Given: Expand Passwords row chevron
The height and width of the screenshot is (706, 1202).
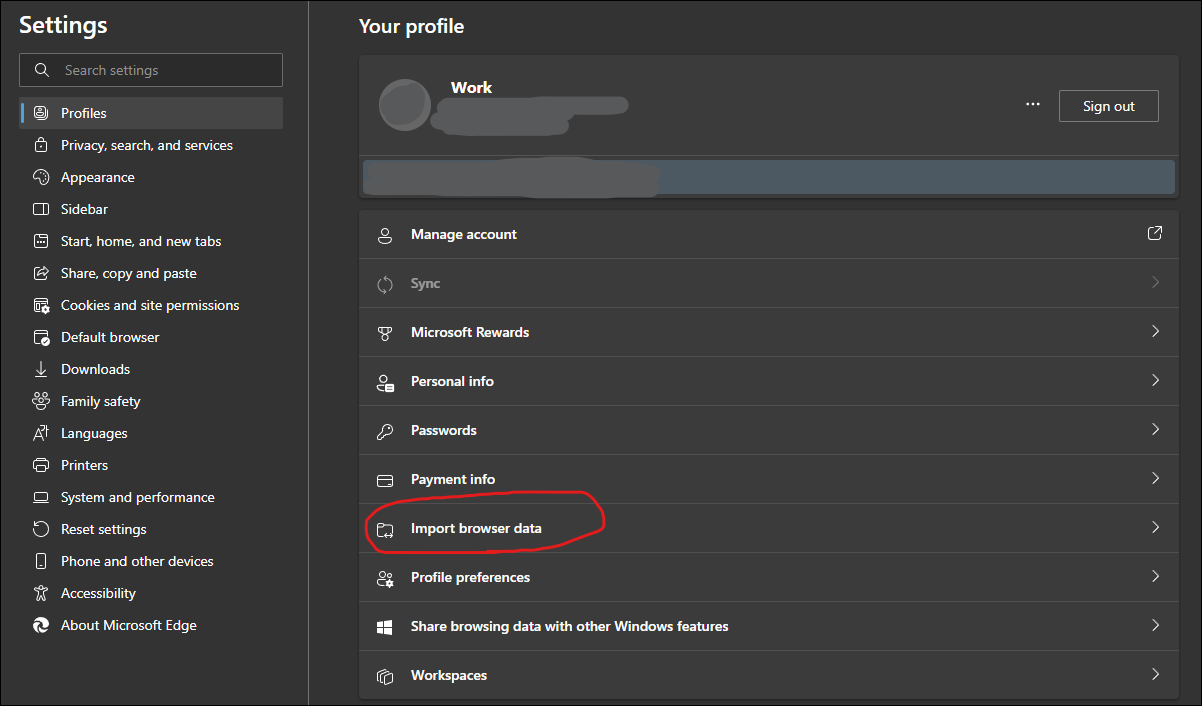Looking at the screenshot, I should (1155, 429).
